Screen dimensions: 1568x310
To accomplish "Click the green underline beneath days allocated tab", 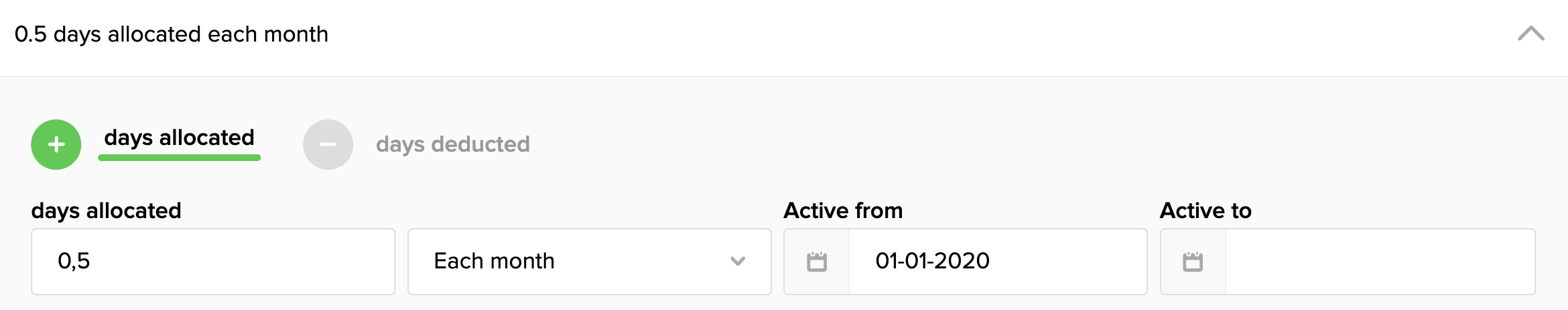I will pyautogui.click(x=179, y=158).
